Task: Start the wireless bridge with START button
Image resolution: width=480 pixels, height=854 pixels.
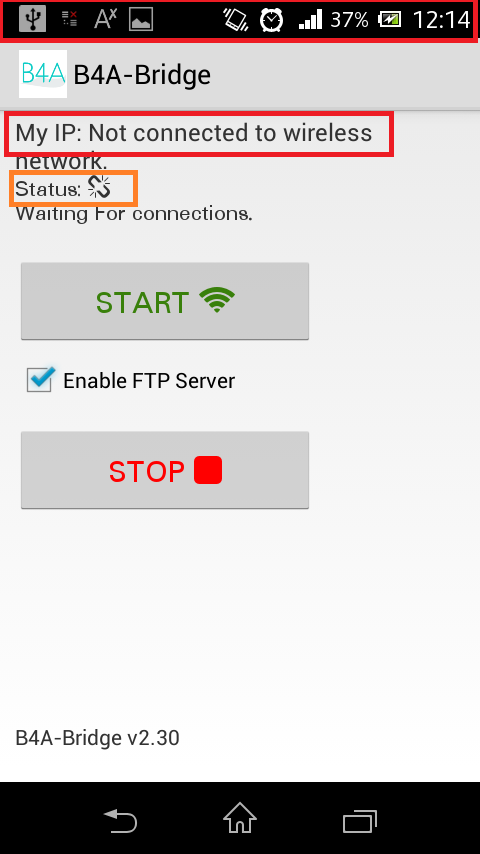Action: click(165, 301)
